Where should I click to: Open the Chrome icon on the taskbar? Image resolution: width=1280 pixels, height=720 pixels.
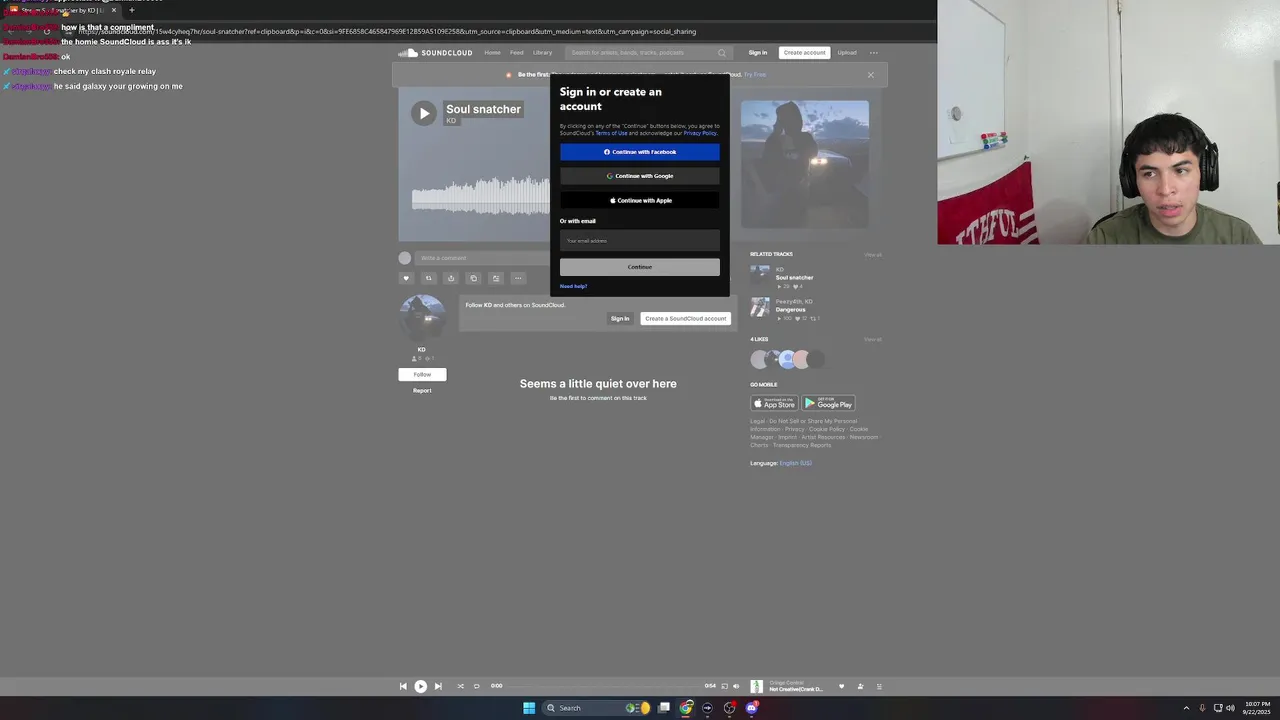pyautogui.click(x=686, y=708)
